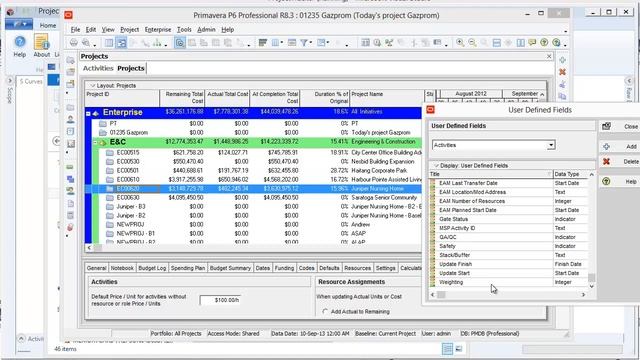The height and width of the screenshot is (360, 640).
Task: Click the Zoom In magnifier icon
Action: pos(460,42)
